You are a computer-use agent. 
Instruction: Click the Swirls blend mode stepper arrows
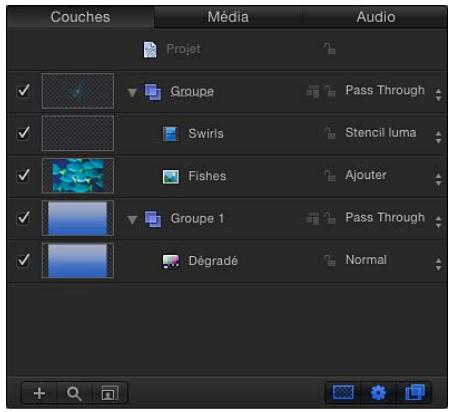click(x=438, y=137)
